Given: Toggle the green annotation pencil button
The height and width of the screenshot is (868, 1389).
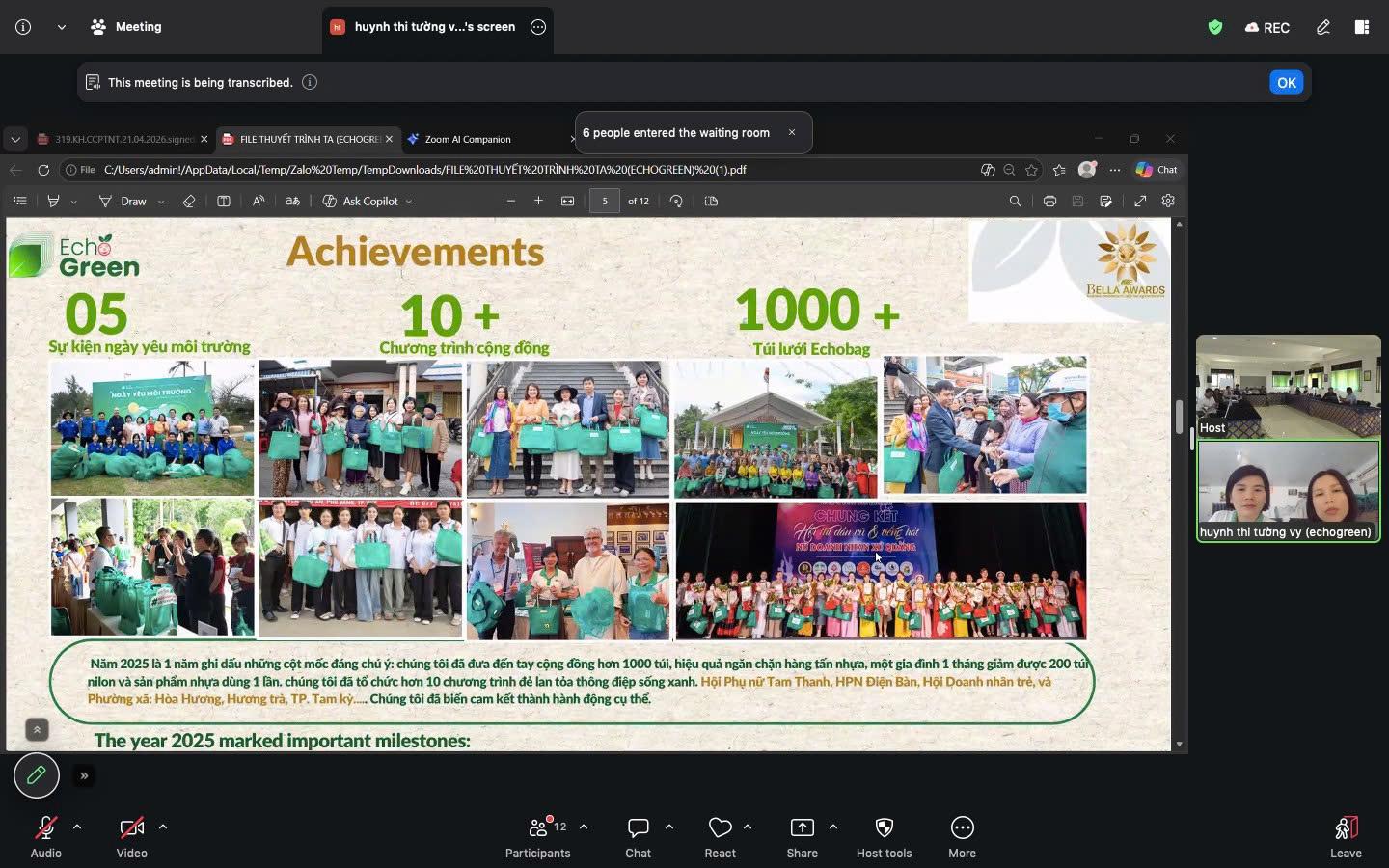Looking at the screenshot, I should pos(37,775).
